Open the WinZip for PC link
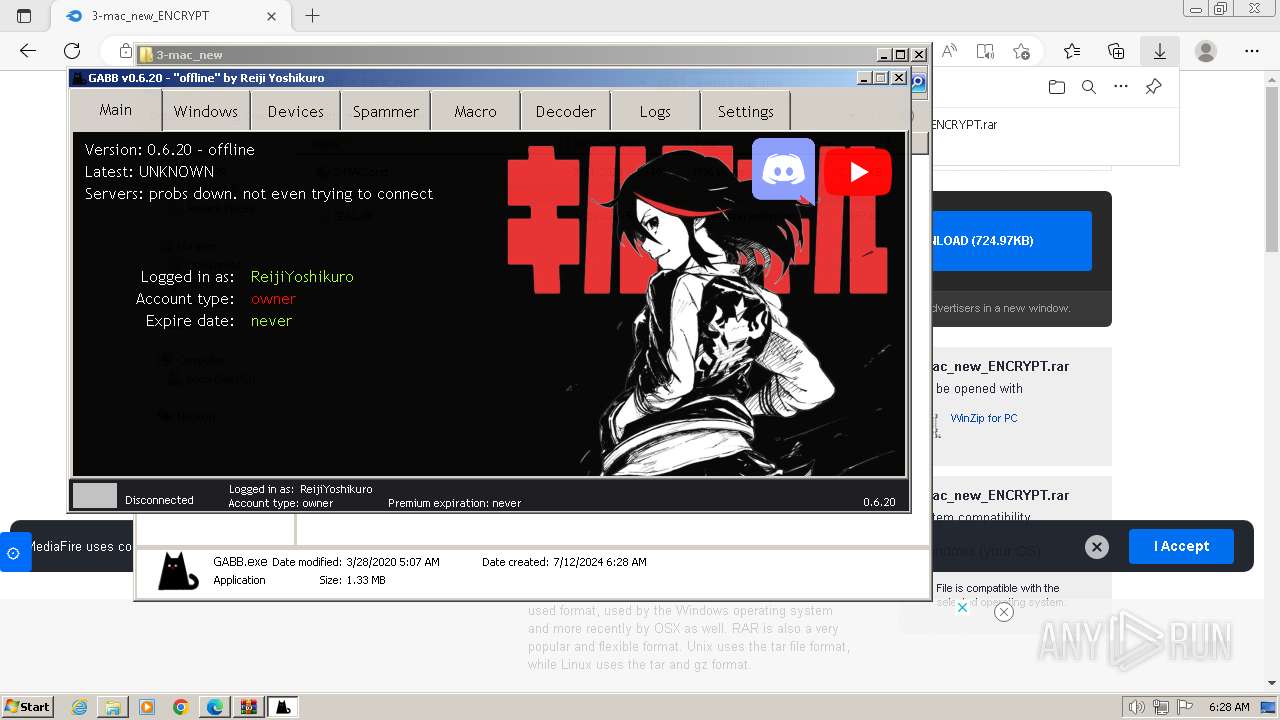Viewport: 1280px width, 720px height. pos(984,418)
